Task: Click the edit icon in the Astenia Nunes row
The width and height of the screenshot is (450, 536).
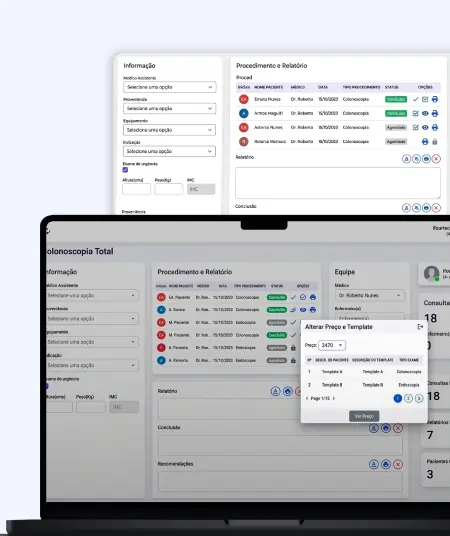Action: (415, 127)
